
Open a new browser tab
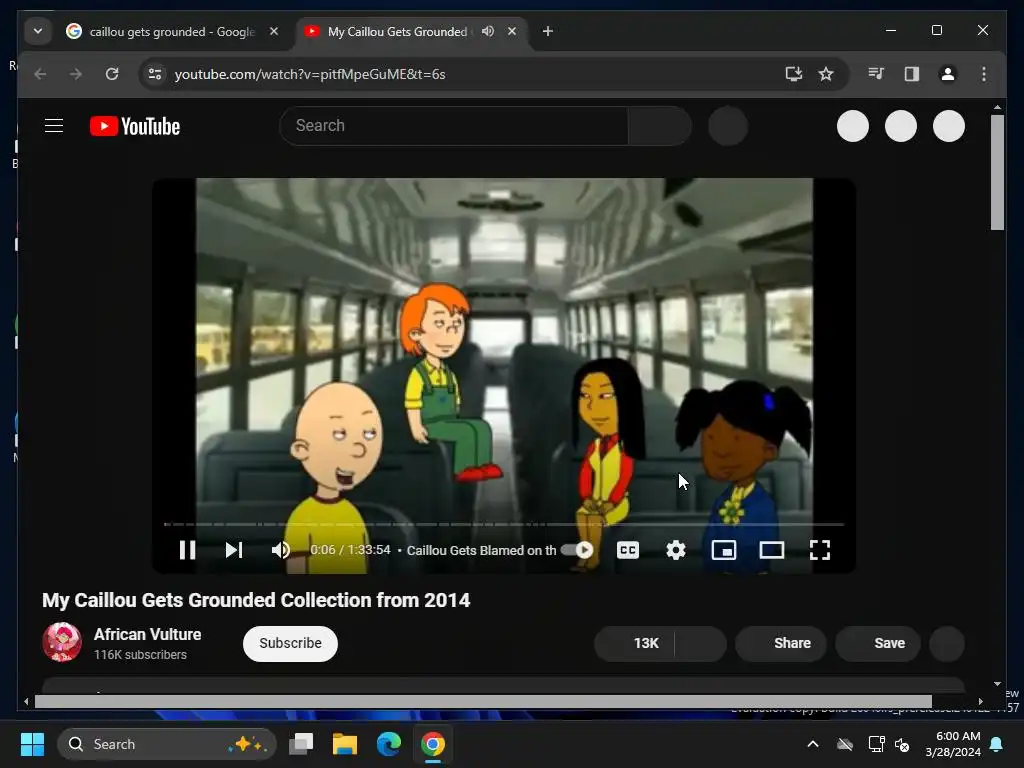(x=548, y=31)
